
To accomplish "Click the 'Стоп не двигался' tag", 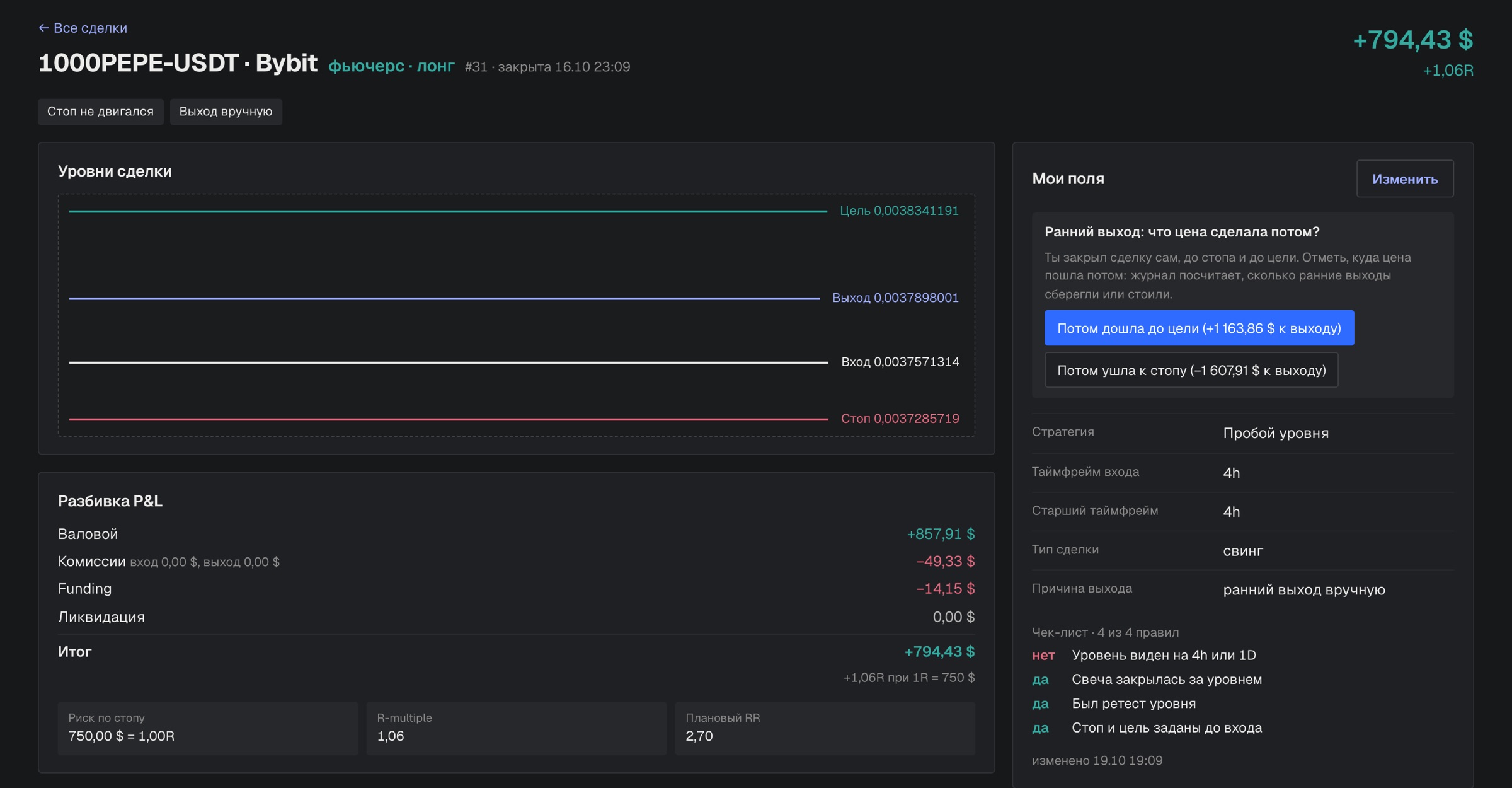I will 100,112.
